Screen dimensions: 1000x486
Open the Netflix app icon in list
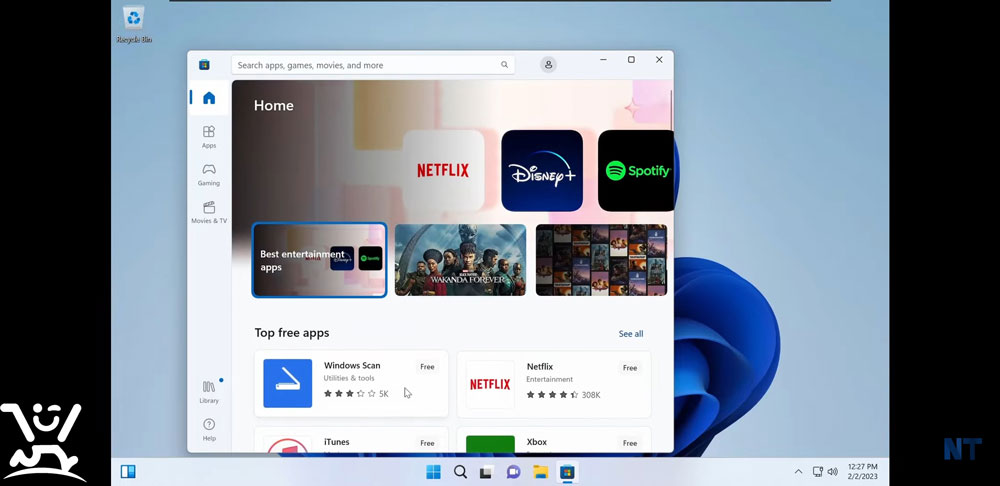pos(490,384)
